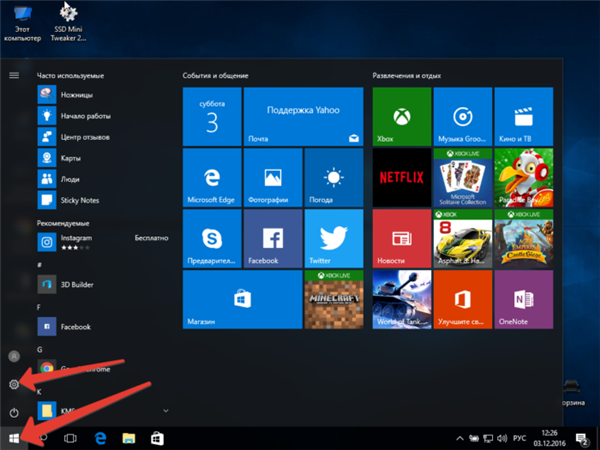
Task: Open the Кино и ТВ tile
Action: click(523, 116)
